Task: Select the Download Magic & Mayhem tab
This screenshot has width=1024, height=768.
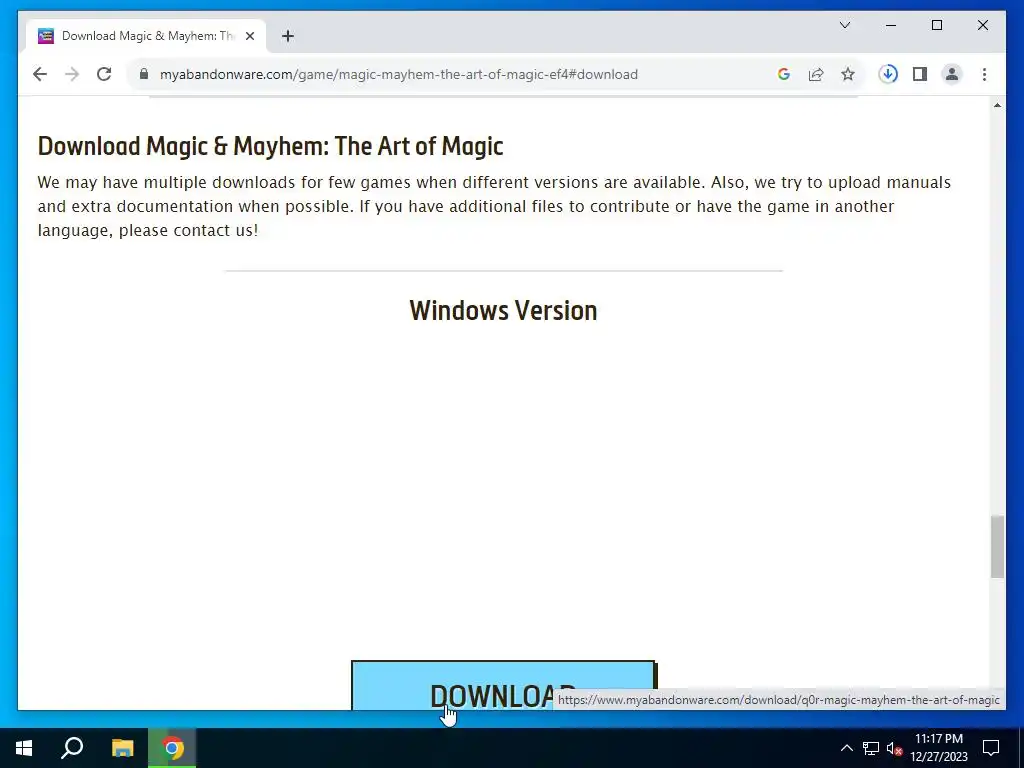Action: [146, 36]
